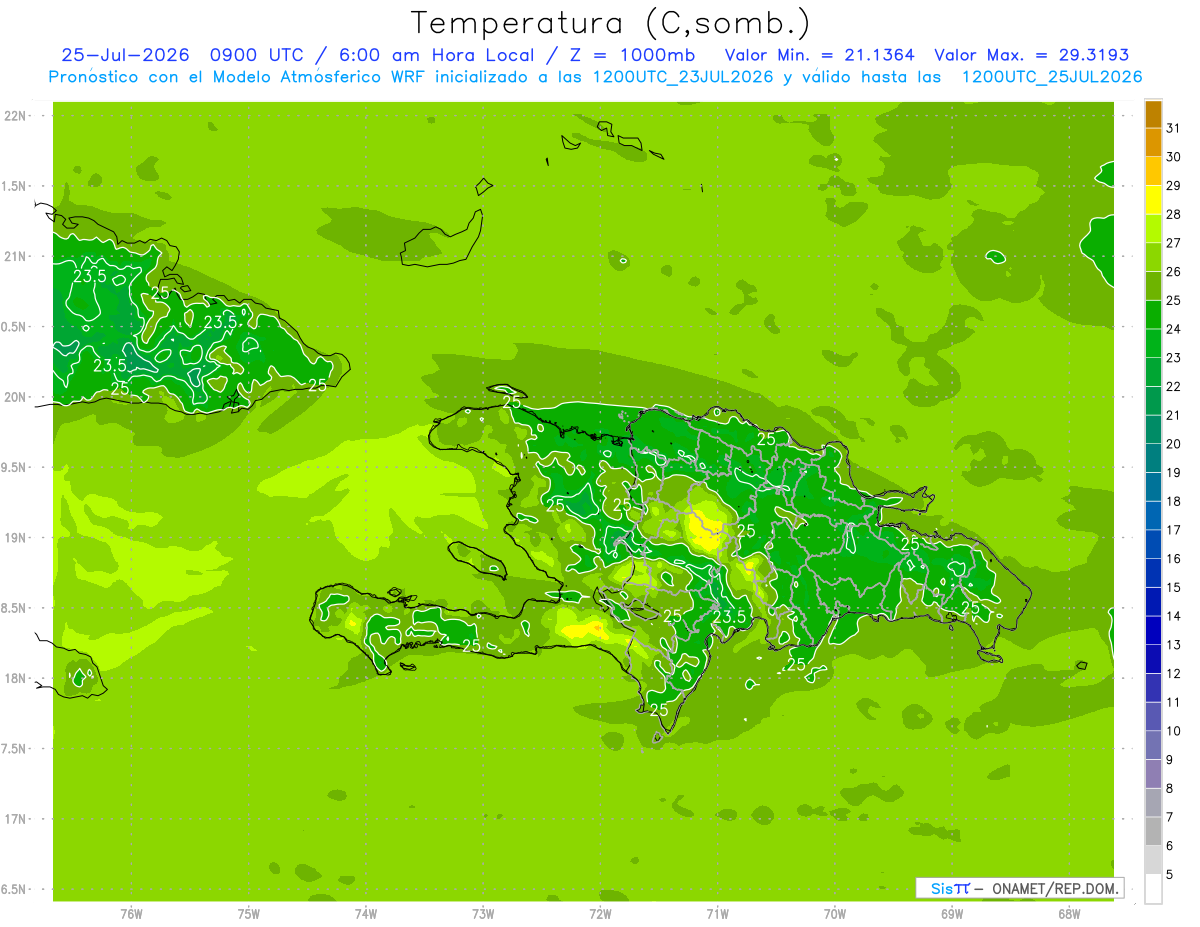Click the "9.5N" latitude axis label
Image resolution: width=1200 pixels, height=927 pixels.
(15, 467)
